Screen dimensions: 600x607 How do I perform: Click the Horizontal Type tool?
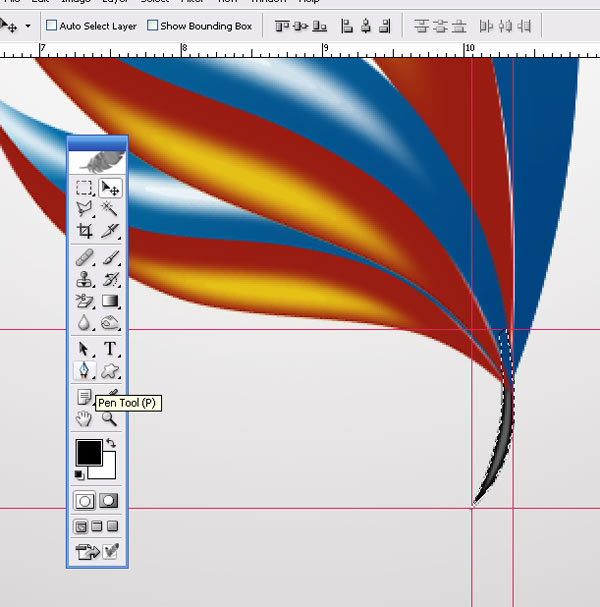click(110, 349)
